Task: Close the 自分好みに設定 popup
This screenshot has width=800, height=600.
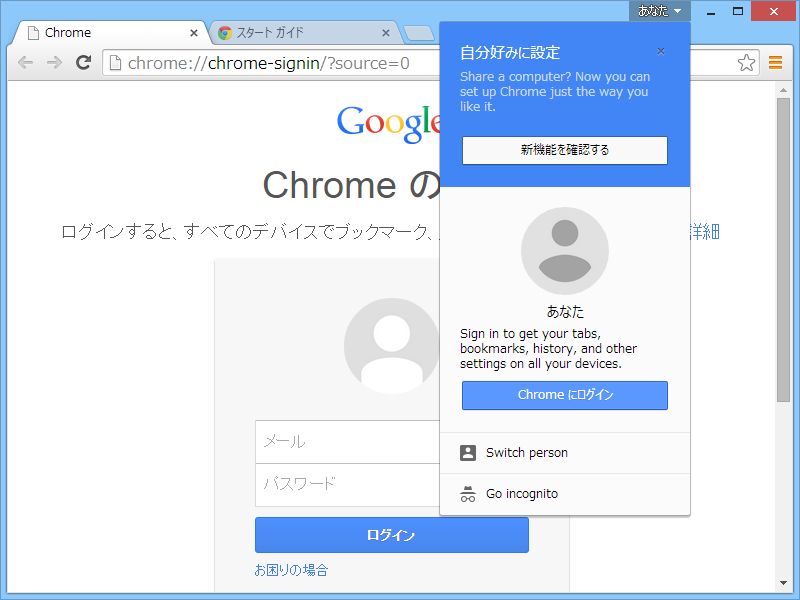Action: (660, 50)
